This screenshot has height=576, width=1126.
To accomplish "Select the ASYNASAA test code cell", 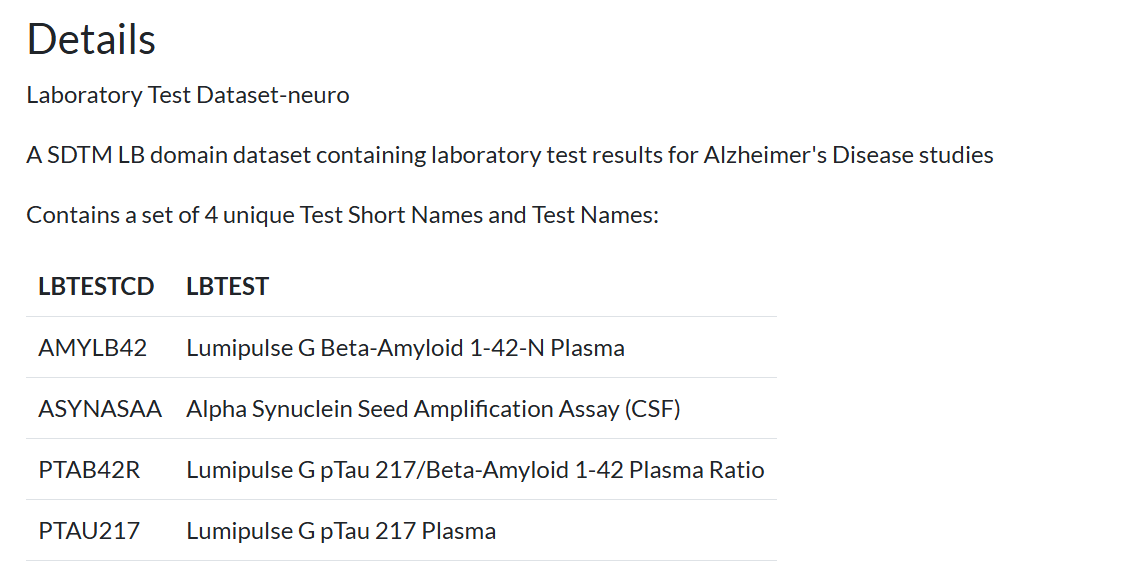I will coord(100,409).
